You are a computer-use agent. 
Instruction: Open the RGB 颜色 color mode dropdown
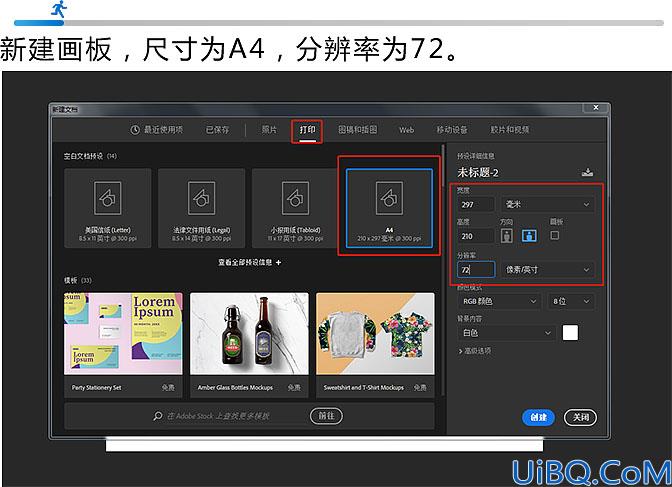498,301
